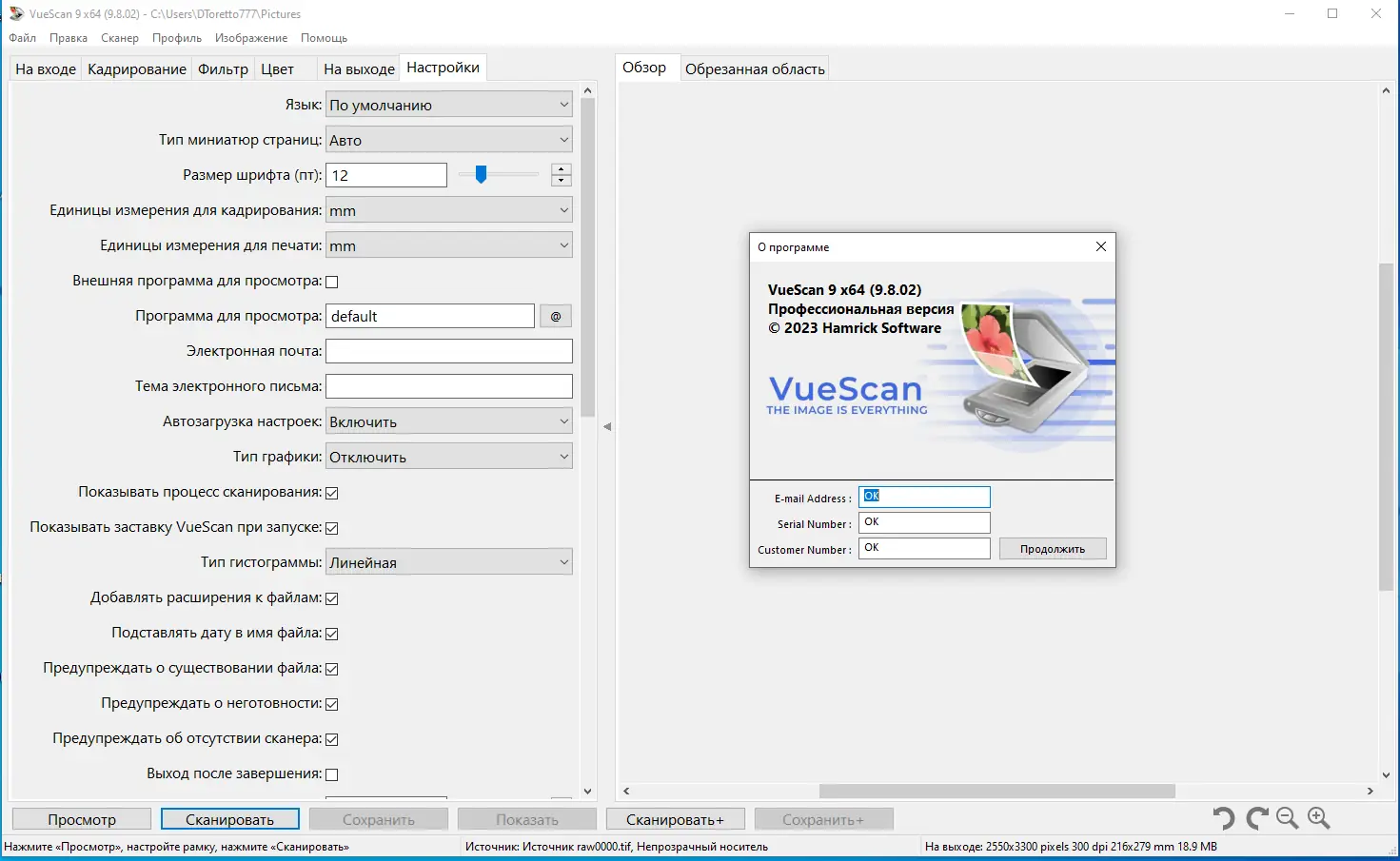Select the rotate right icon
The image size is (1400, 861).
point(1256,818)
